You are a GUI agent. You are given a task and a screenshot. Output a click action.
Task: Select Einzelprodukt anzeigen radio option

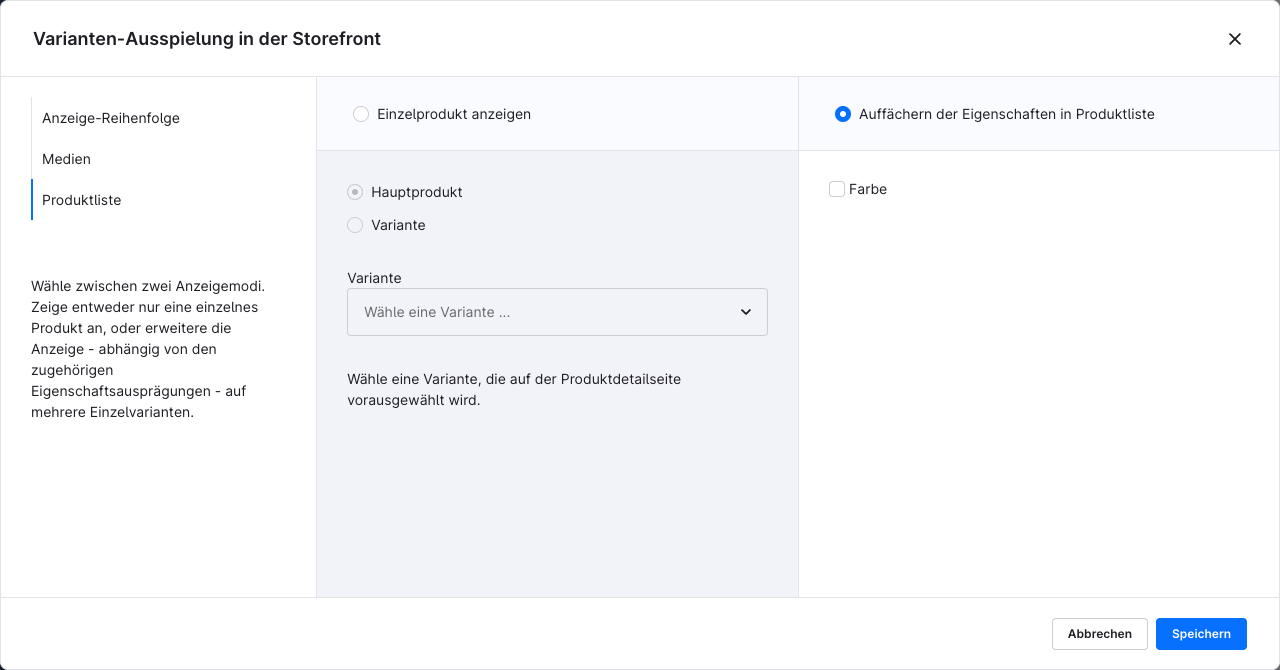click(x=361, y=114)
